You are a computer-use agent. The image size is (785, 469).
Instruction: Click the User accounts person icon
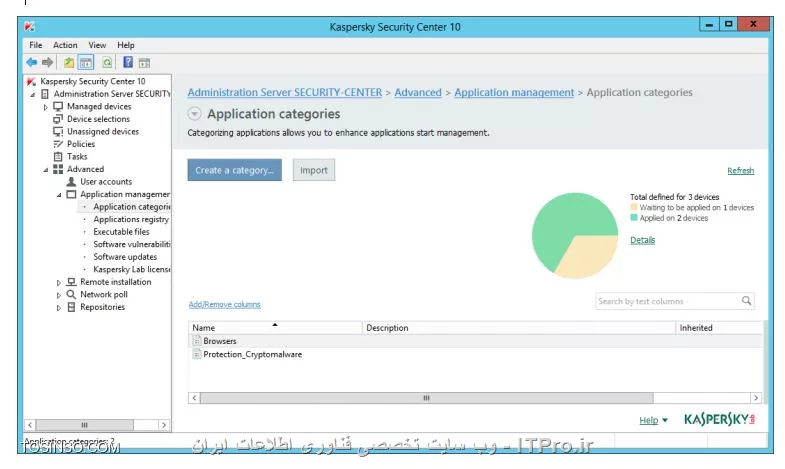tap(71, 181)
